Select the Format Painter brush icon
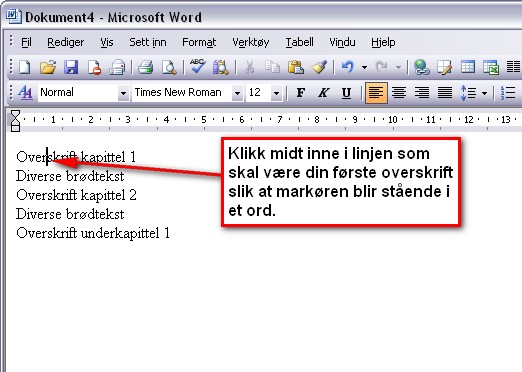Screen dimensions: 522x372 click(x=319, y=67)
